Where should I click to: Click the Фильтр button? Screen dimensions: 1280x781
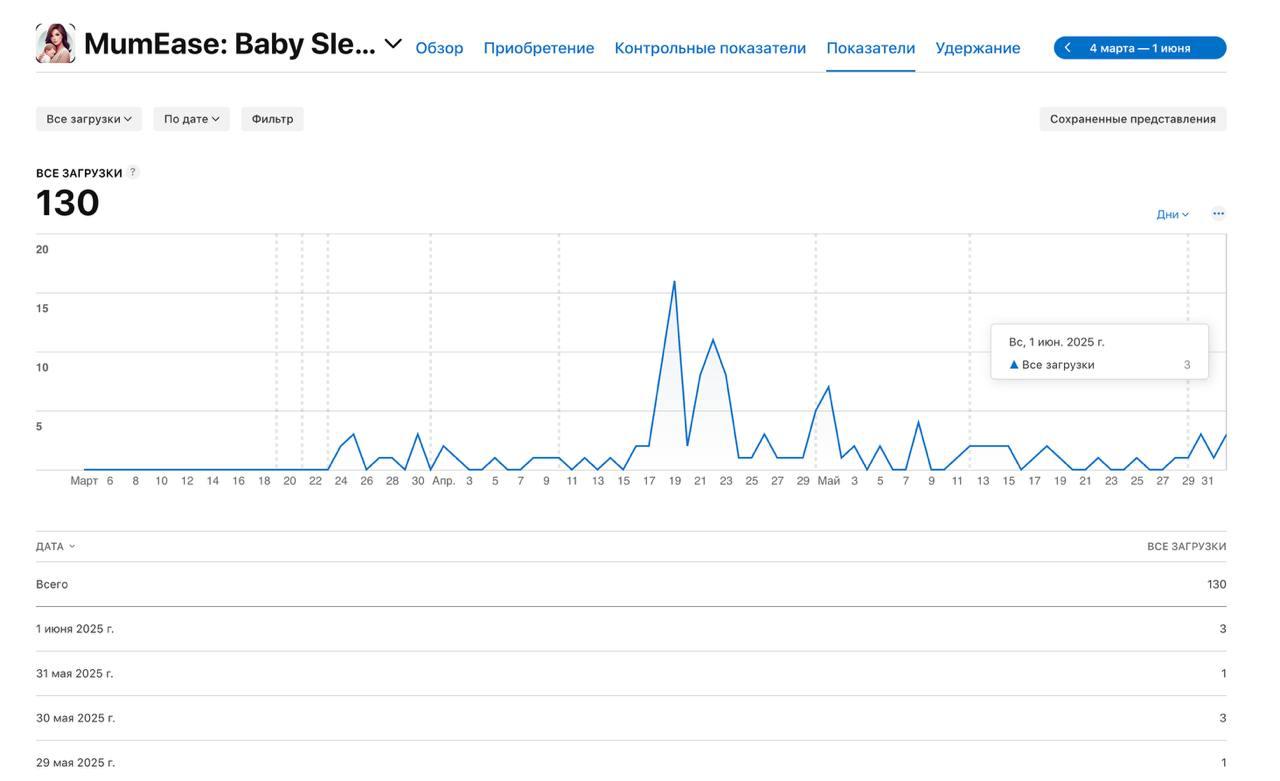coord(272,119)
